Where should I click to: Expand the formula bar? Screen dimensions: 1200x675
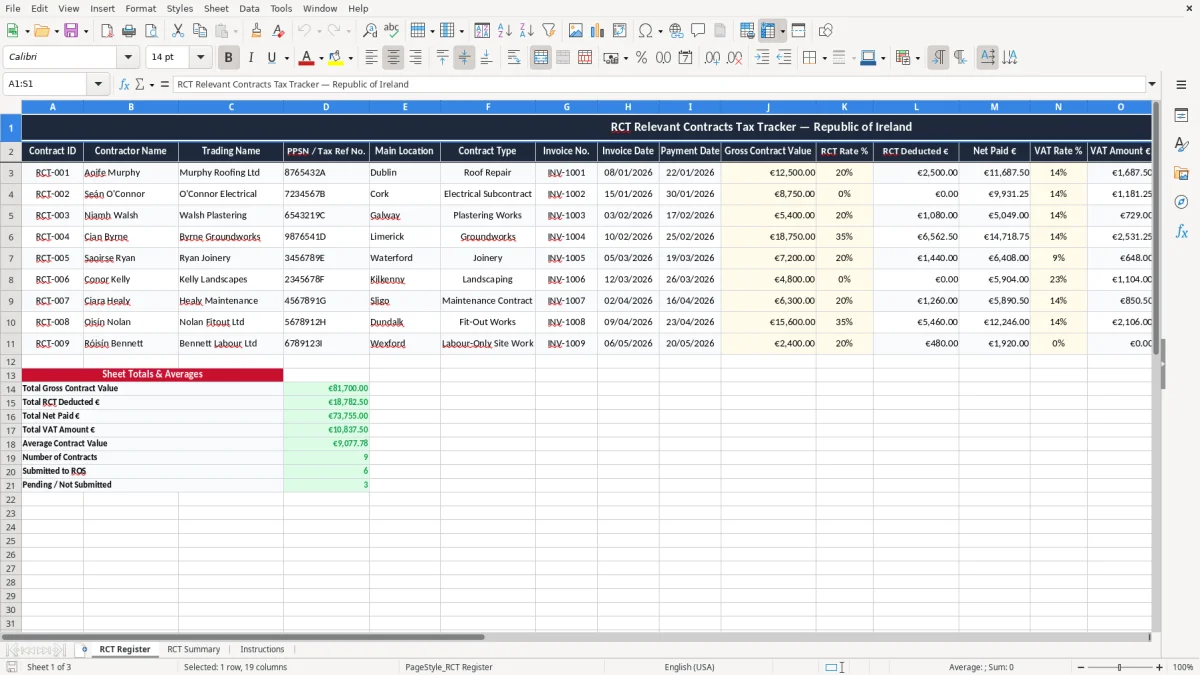coord(1152,85)
